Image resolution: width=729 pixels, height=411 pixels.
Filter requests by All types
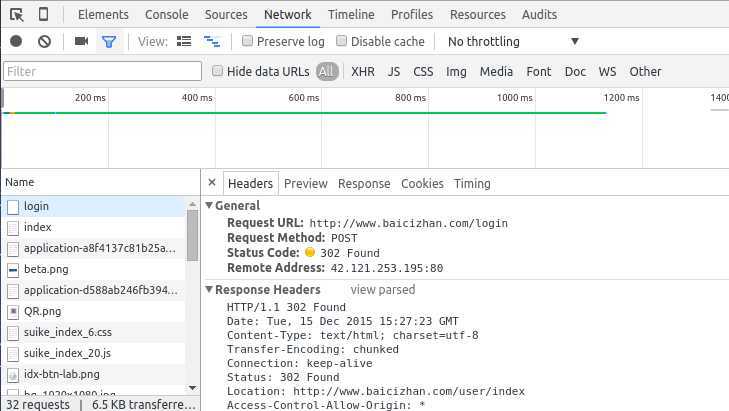pos(327,71)
